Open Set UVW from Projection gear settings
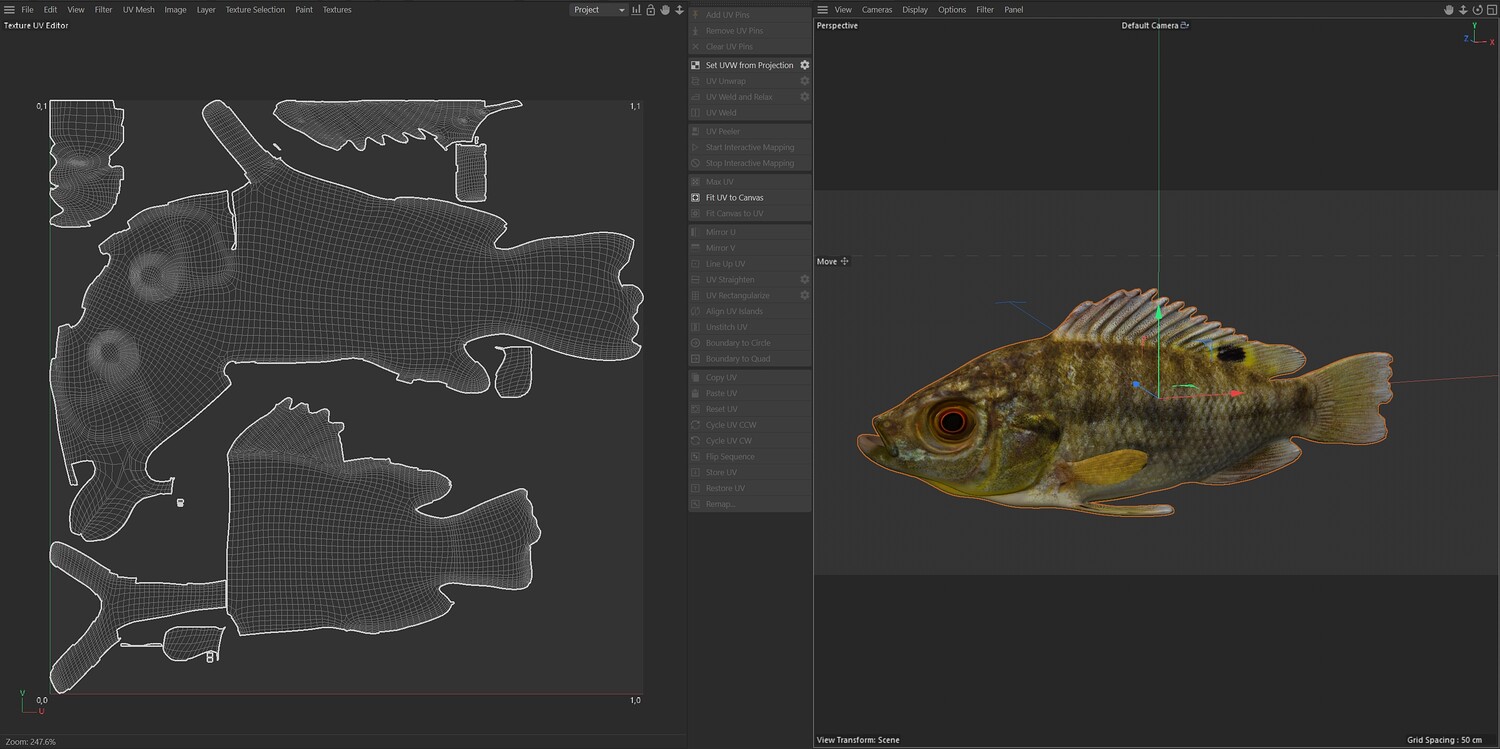Viewport: 1500px width, 749px height. coord(804,65)
